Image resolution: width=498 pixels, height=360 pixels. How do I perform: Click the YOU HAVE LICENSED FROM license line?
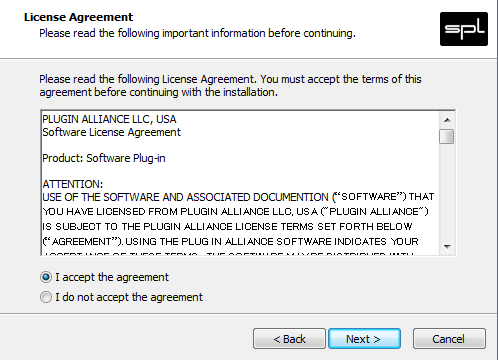[235, 212]
